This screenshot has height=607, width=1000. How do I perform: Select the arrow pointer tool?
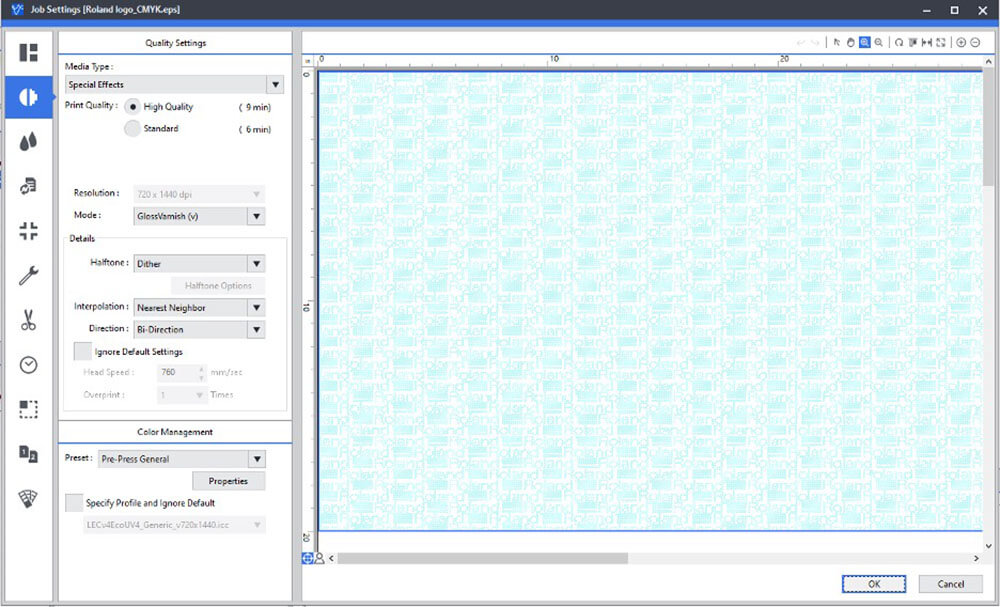[837, 43]
